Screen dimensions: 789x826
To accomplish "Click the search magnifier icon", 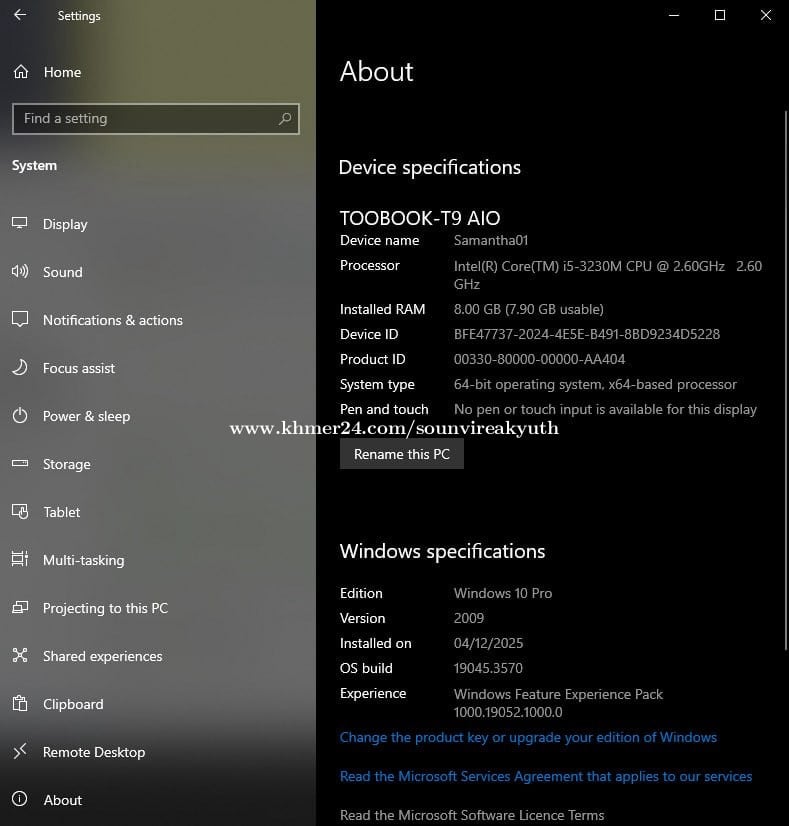I will click(284, 119).
